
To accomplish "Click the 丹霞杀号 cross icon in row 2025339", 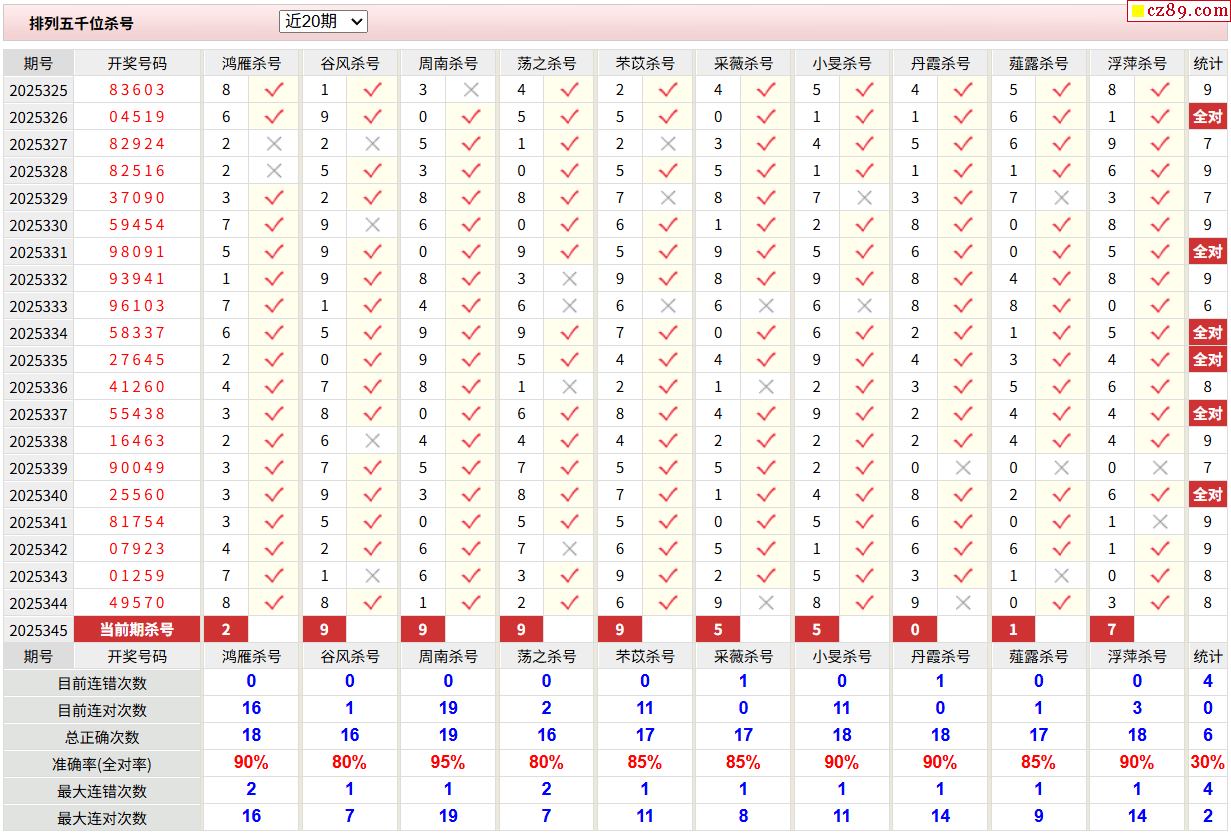I will pos(963,468).
